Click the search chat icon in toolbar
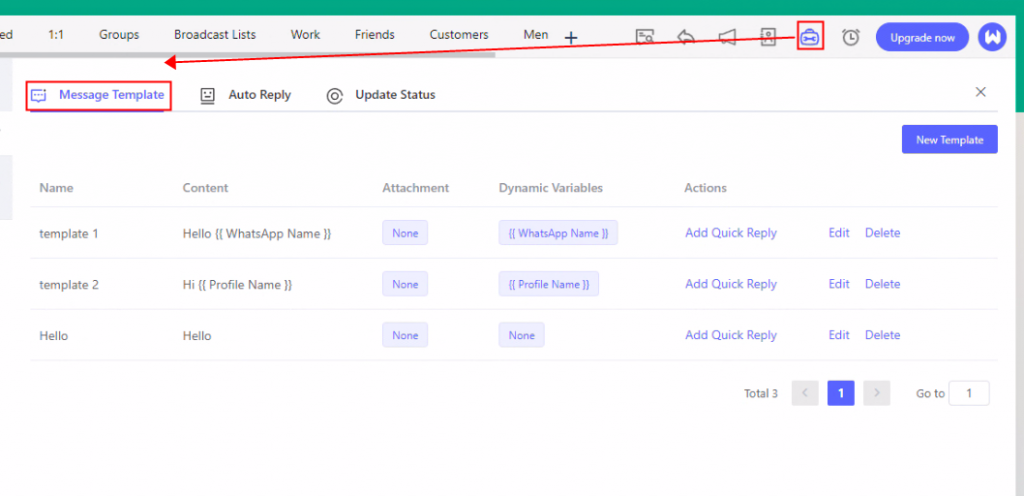The width and height of the screenshot is (1024, 496). (x=645, y=37)
